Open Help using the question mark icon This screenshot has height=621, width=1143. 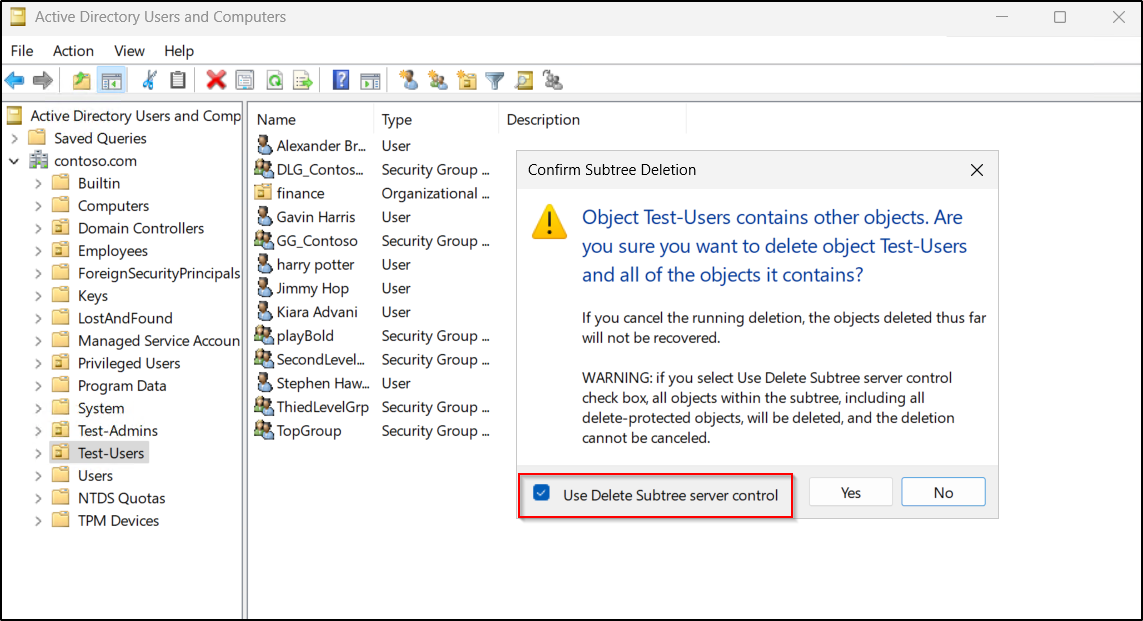point(340,80)
